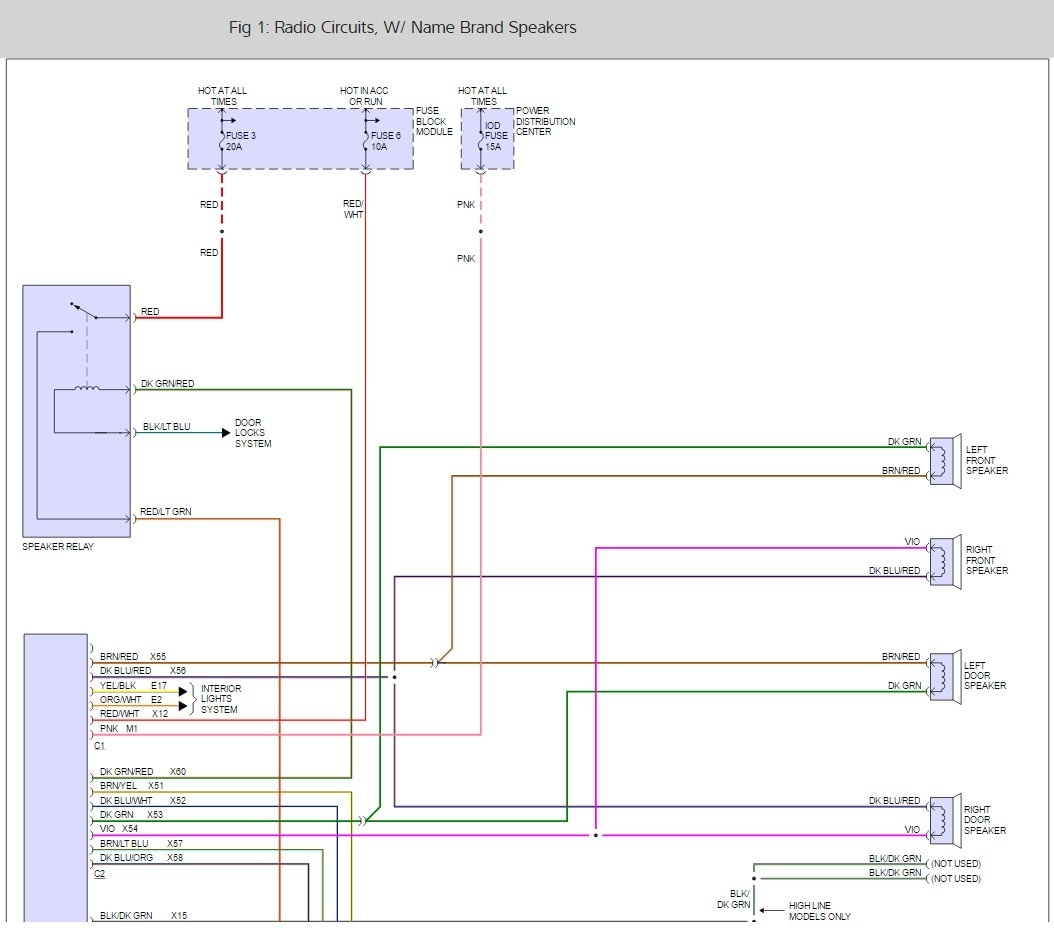Select the Fuse 6 10A symbol
This screenshot has width=1054, height=938.
pos(366,140)
